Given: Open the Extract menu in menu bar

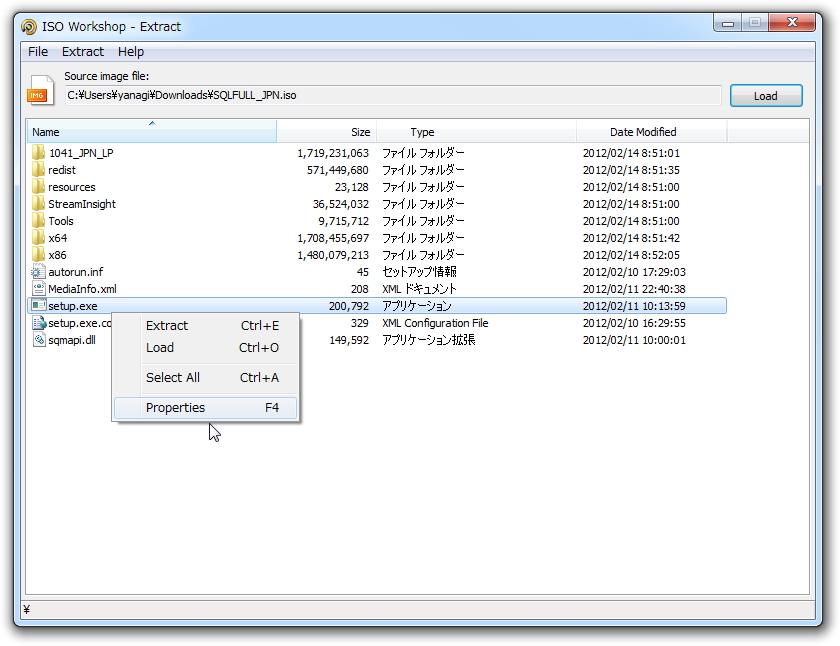Looking at the screenshot, I should point(82,51).
